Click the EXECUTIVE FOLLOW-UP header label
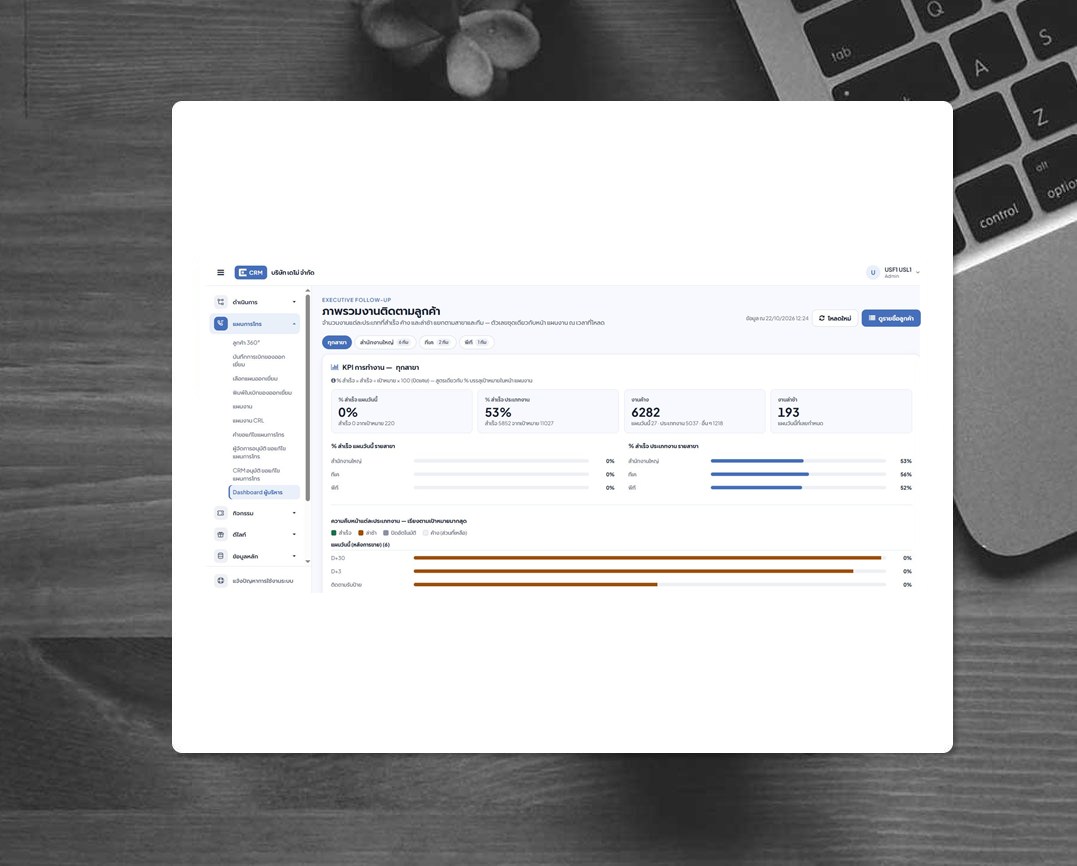This screenshot has height=866, width=1077. pos(356,300)
